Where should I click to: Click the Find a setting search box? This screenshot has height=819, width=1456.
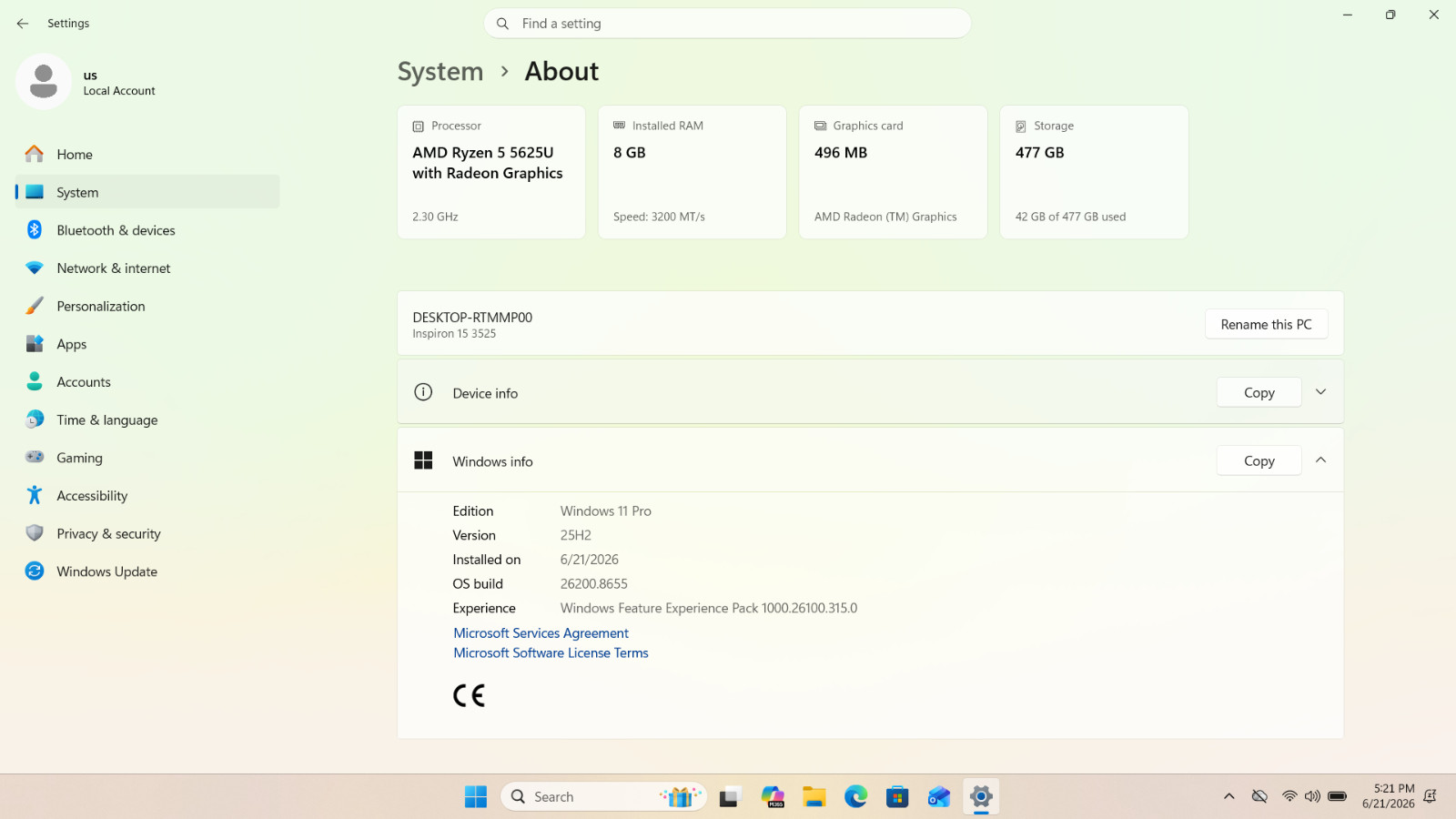click(x=728, y=24)
